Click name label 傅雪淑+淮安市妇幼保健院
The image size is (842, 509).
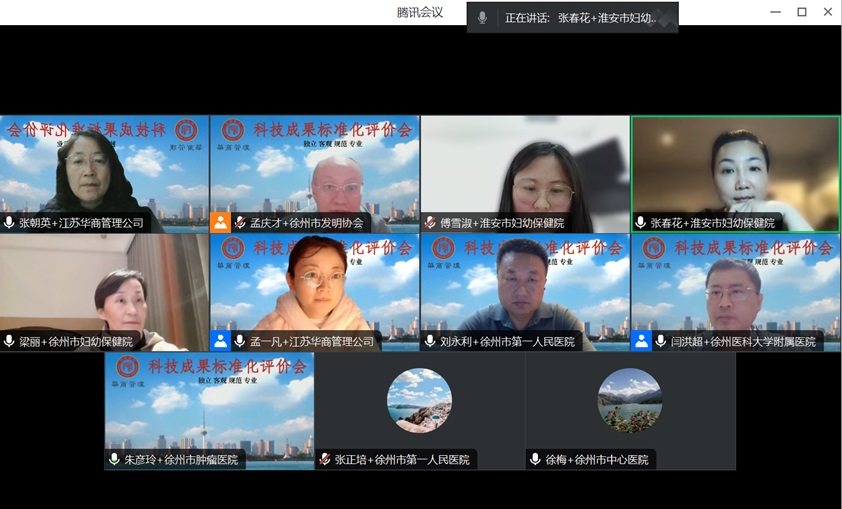point(502,223)
